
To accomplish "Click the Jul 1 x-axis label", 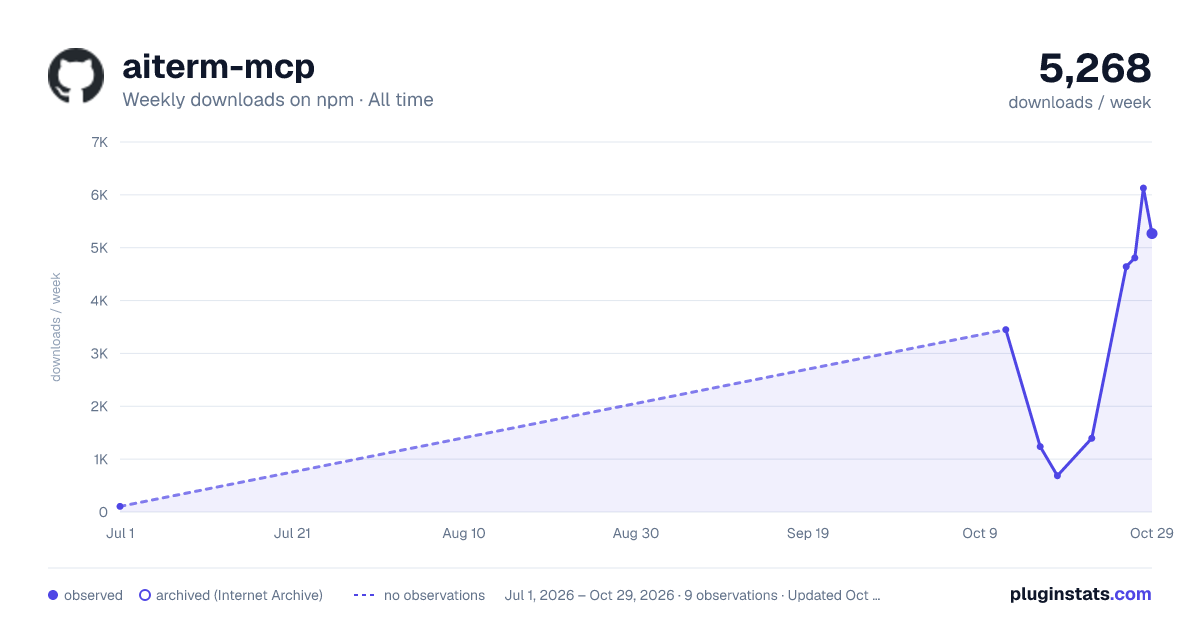I will [120, 533].
